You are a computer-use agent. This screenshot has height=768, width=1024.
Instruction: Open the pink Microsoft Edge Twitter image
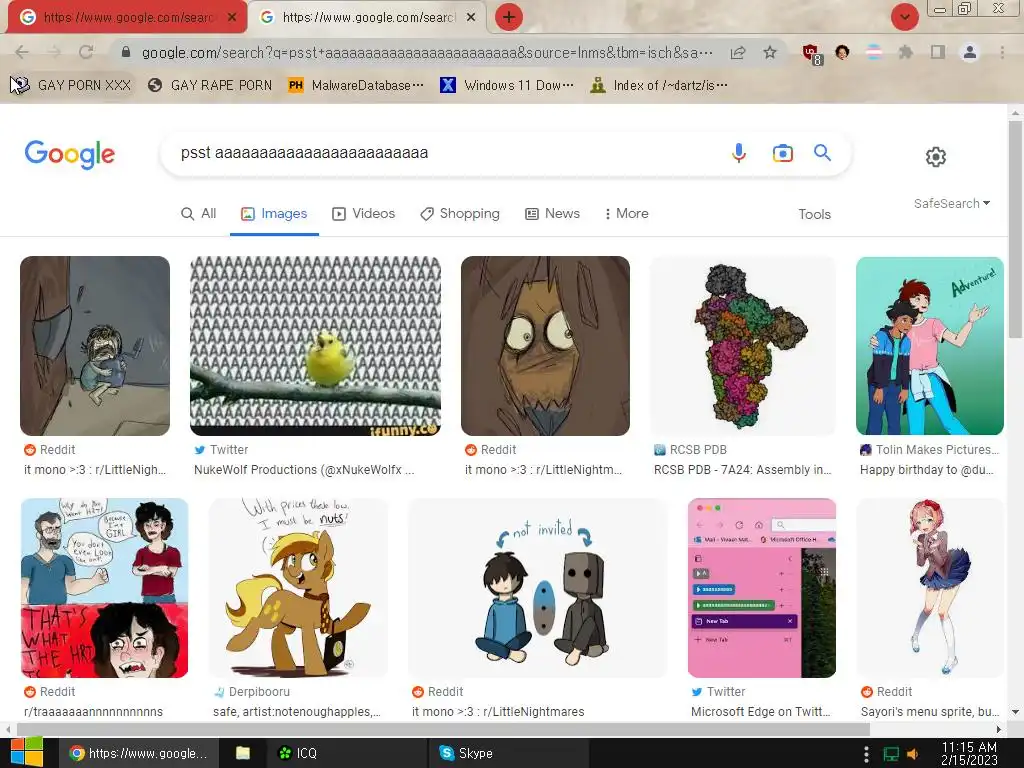click(762, 588)
